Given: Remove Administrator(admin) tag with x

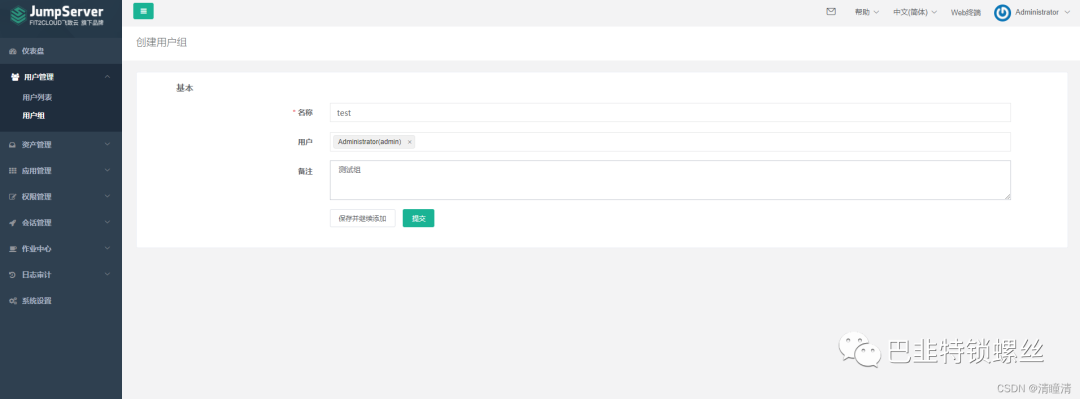Looking at the screenshot, I should (410, 142).
